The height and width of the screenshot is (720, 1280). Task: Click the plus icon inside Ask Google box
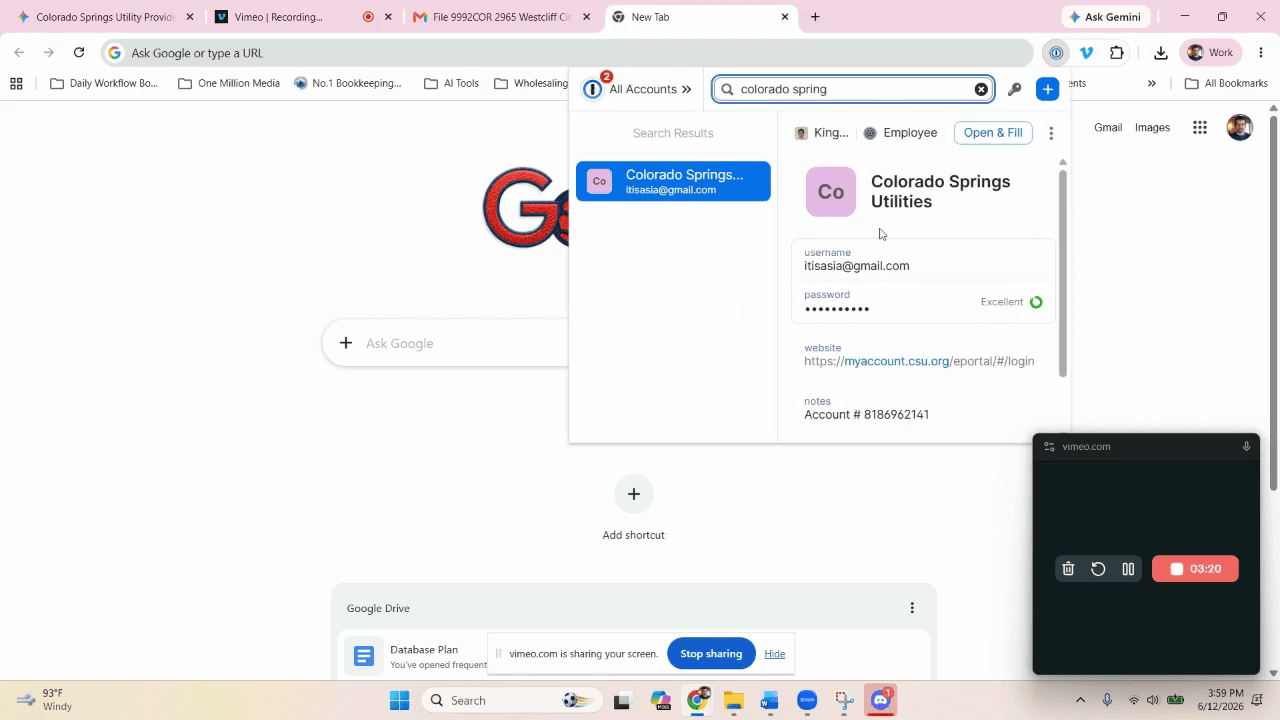coord(346,343)
